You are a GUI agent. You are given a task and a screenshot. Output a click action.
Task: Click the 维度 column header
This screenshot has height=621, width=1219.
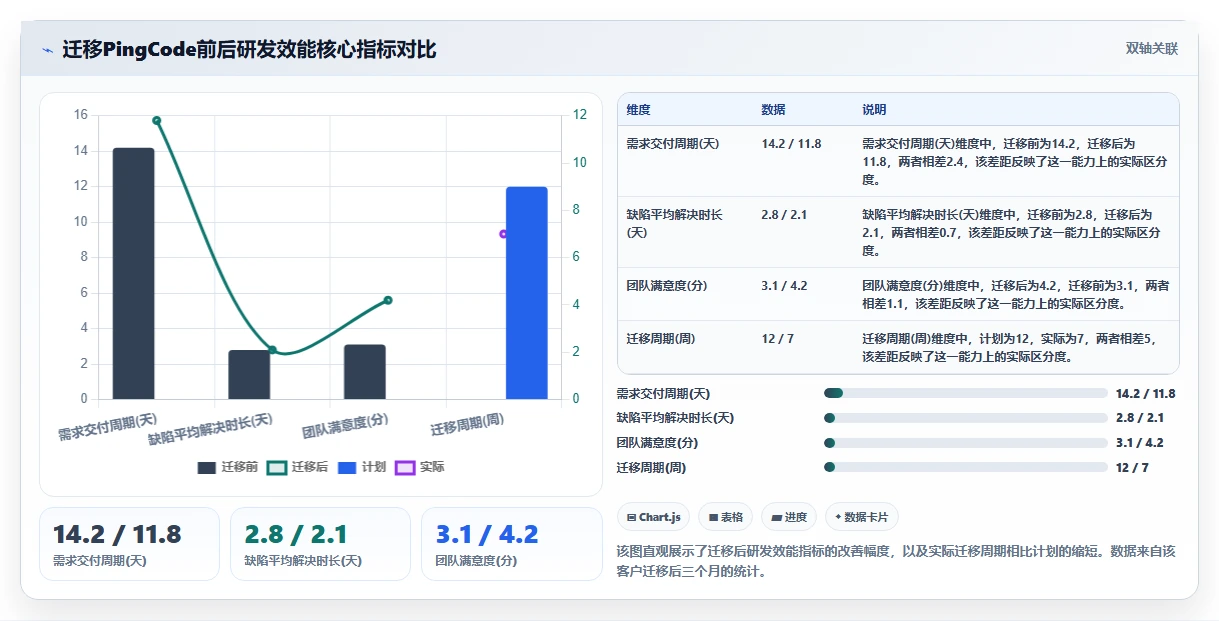click(x=638, y=110)
